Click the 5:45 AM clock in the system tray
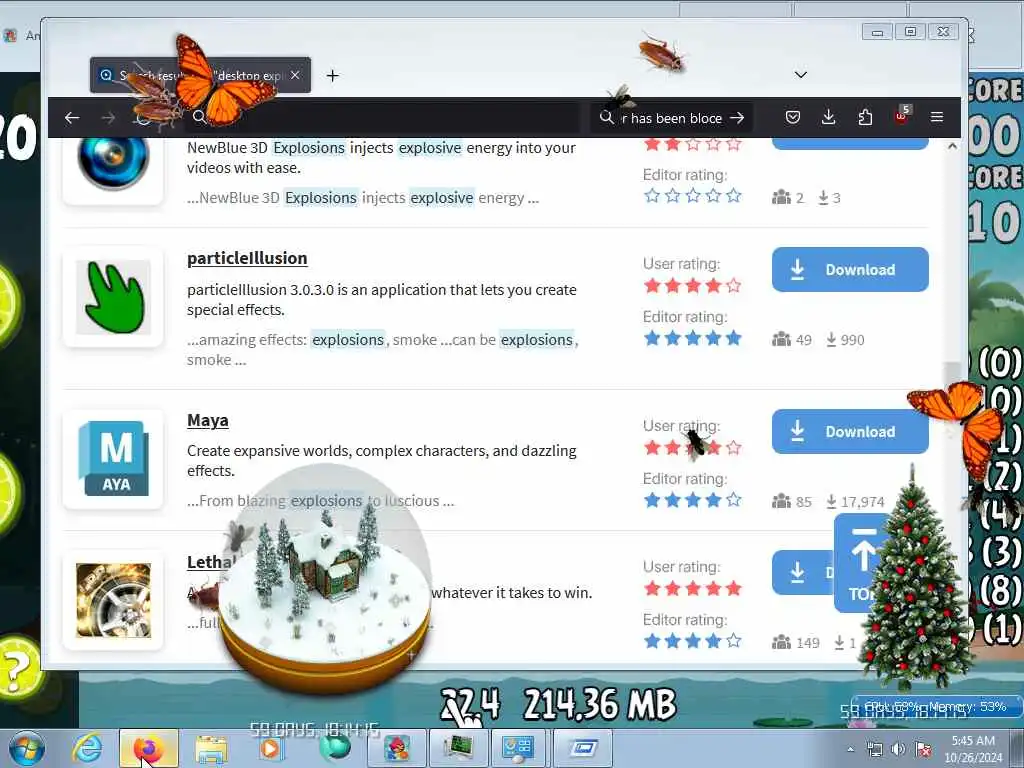The height and width of the screenshot is (768, 1024). 973,741
